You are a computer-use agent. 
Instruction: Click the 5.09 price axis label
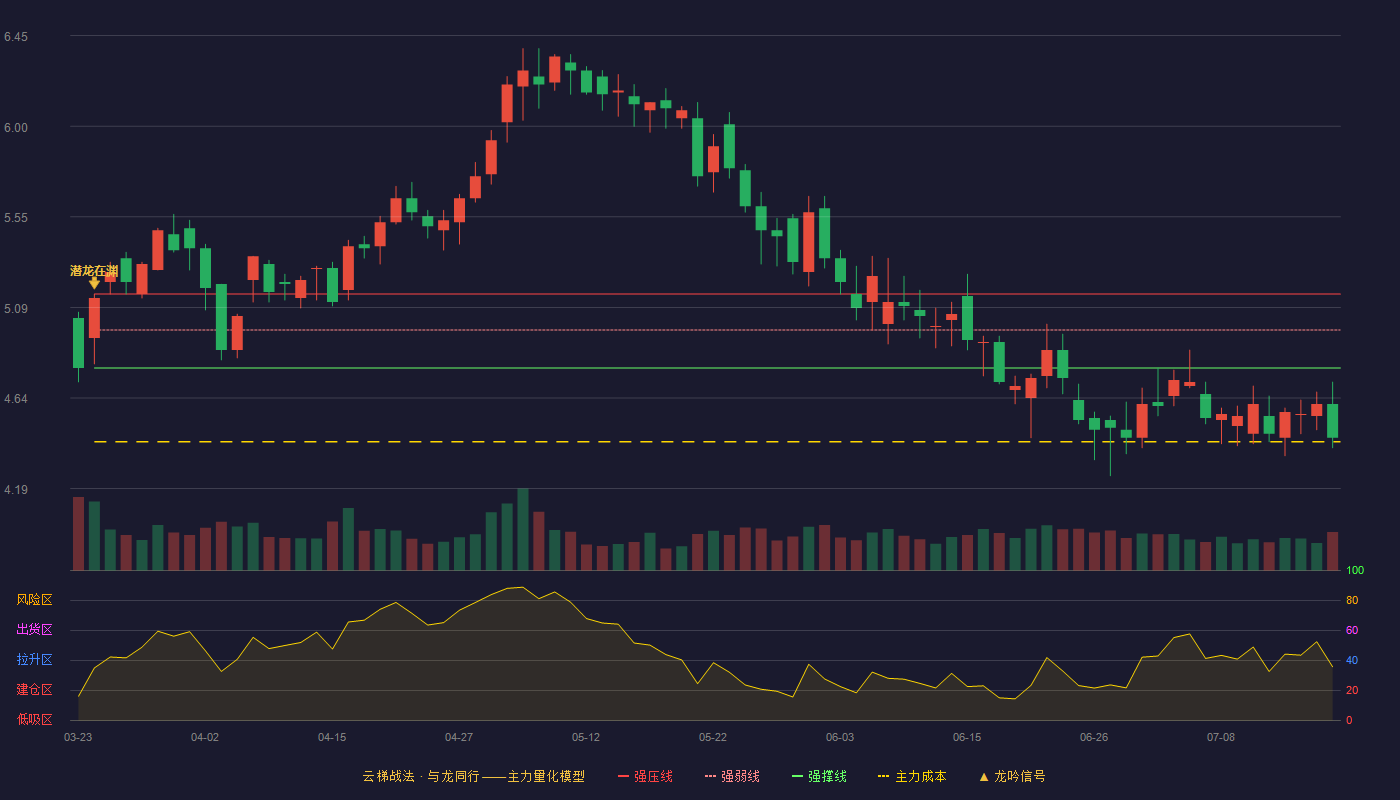[x=16, y=309]
